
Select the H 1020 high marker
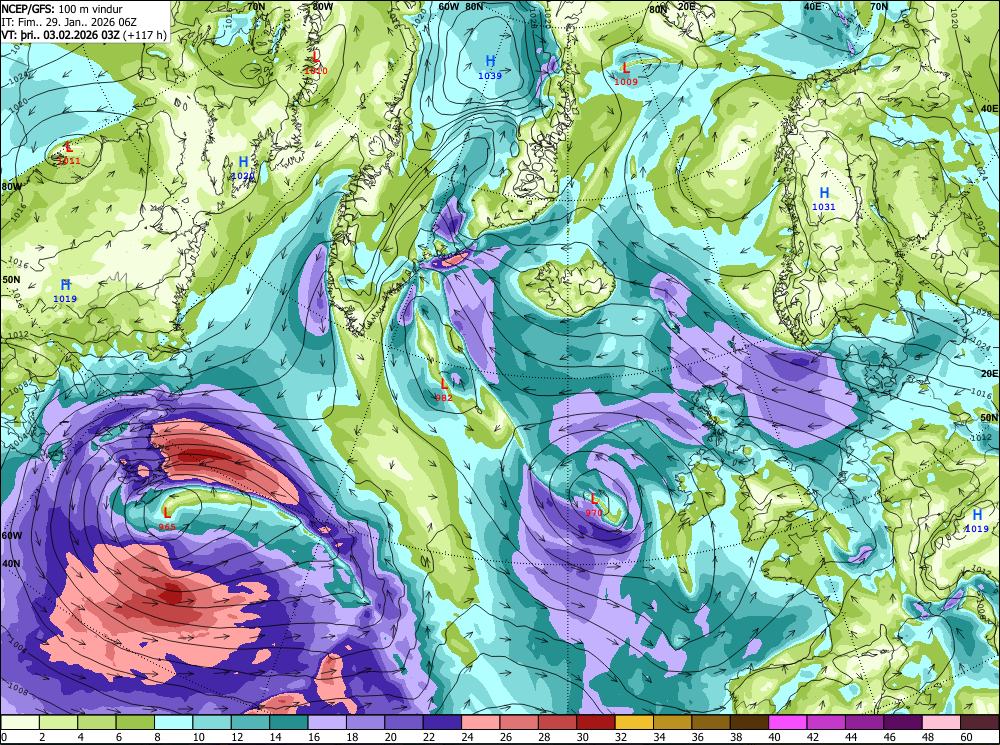[x=243, y=168]
